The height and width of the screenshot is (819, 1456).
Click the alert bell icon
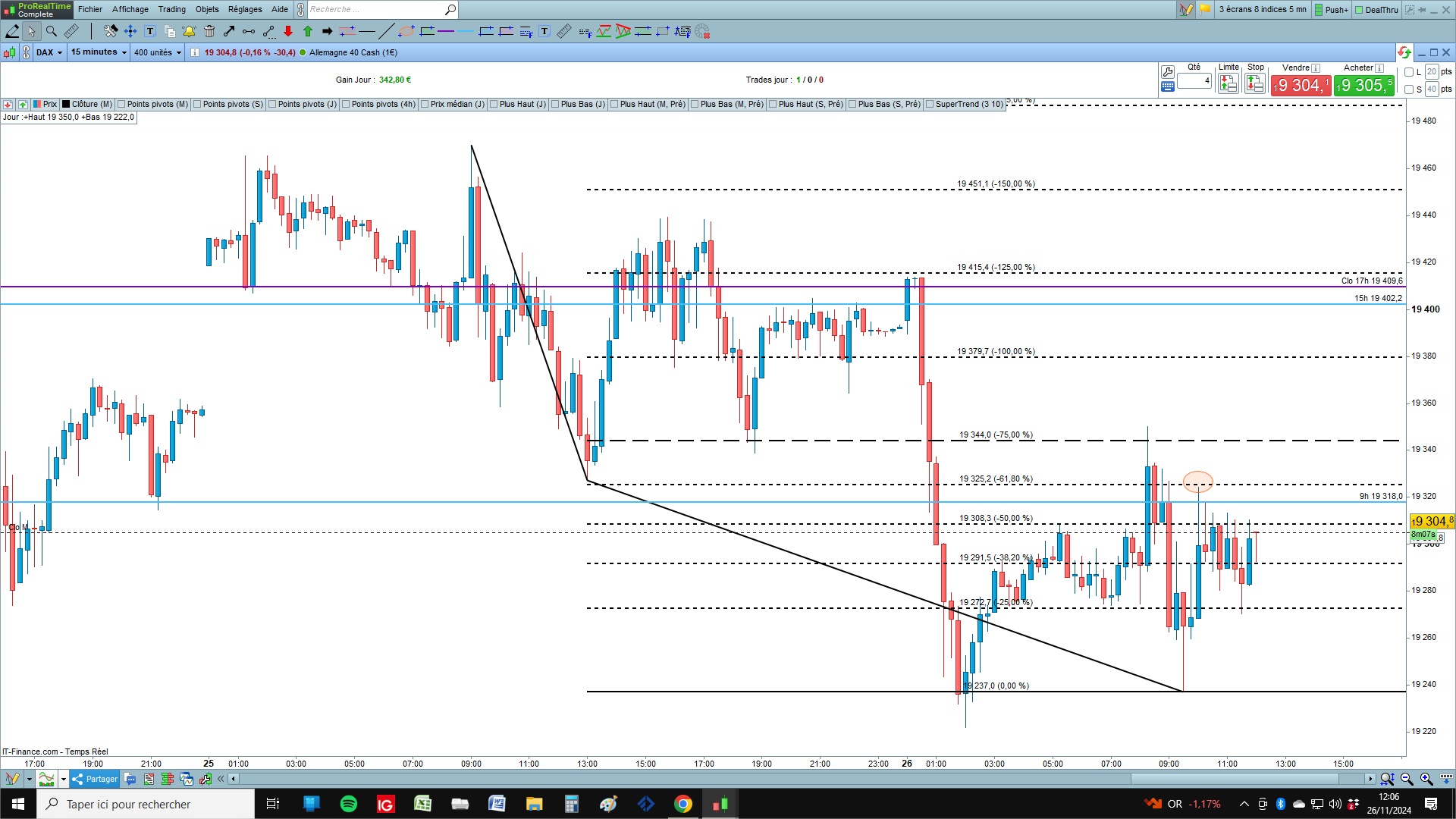(x=189, y=31)
